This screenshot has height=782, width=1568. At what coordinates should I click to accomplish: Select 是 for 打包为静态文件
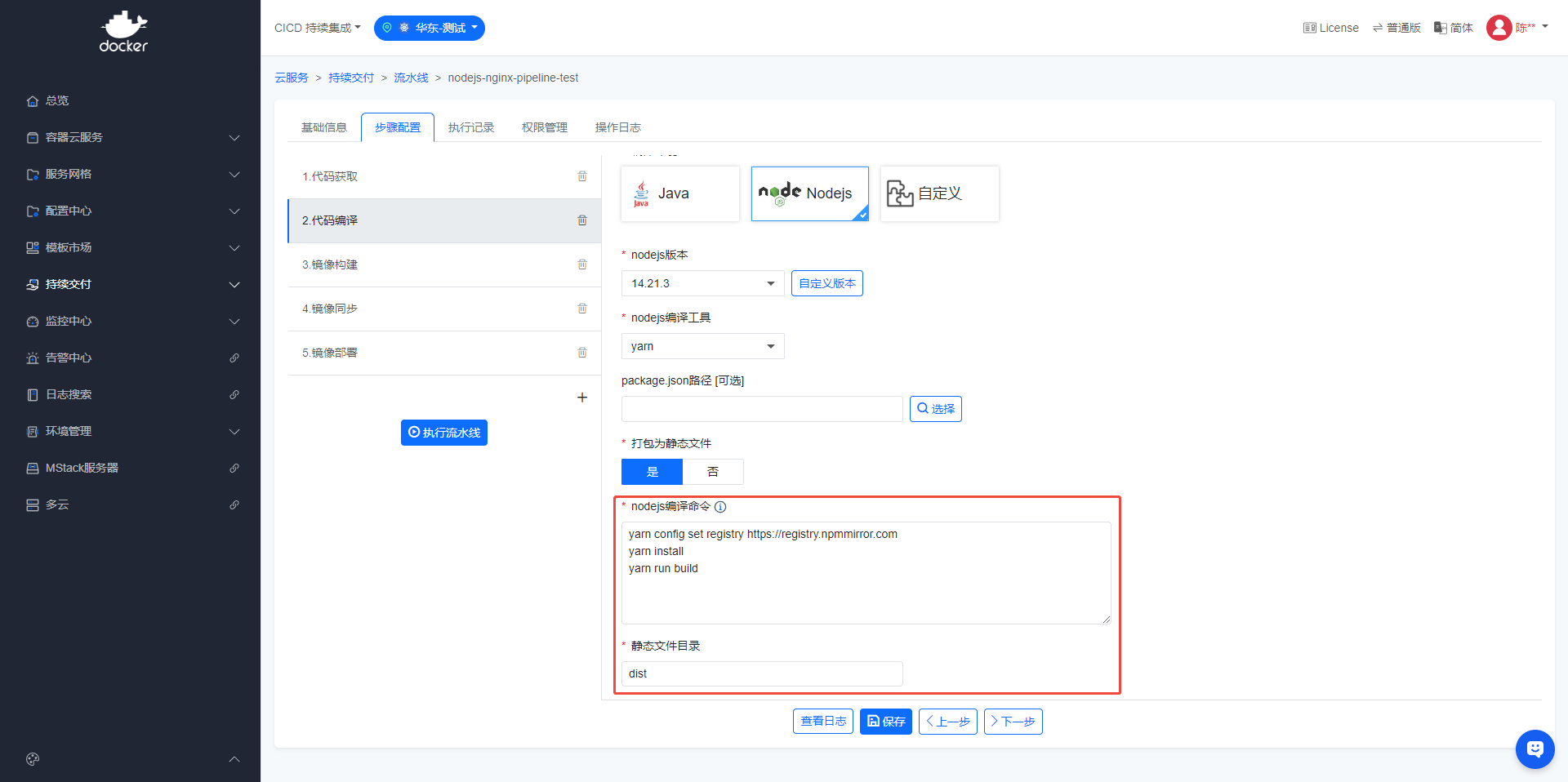pos(652,472)
